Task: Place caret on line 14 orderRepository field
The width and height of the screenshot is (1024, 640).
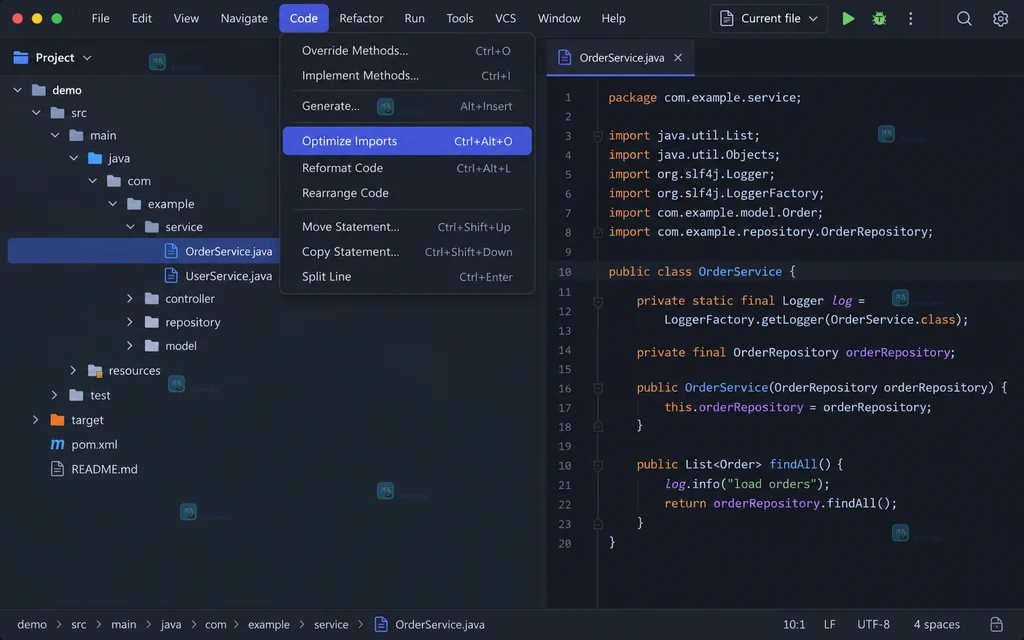Action: click(x=899, y=353)
